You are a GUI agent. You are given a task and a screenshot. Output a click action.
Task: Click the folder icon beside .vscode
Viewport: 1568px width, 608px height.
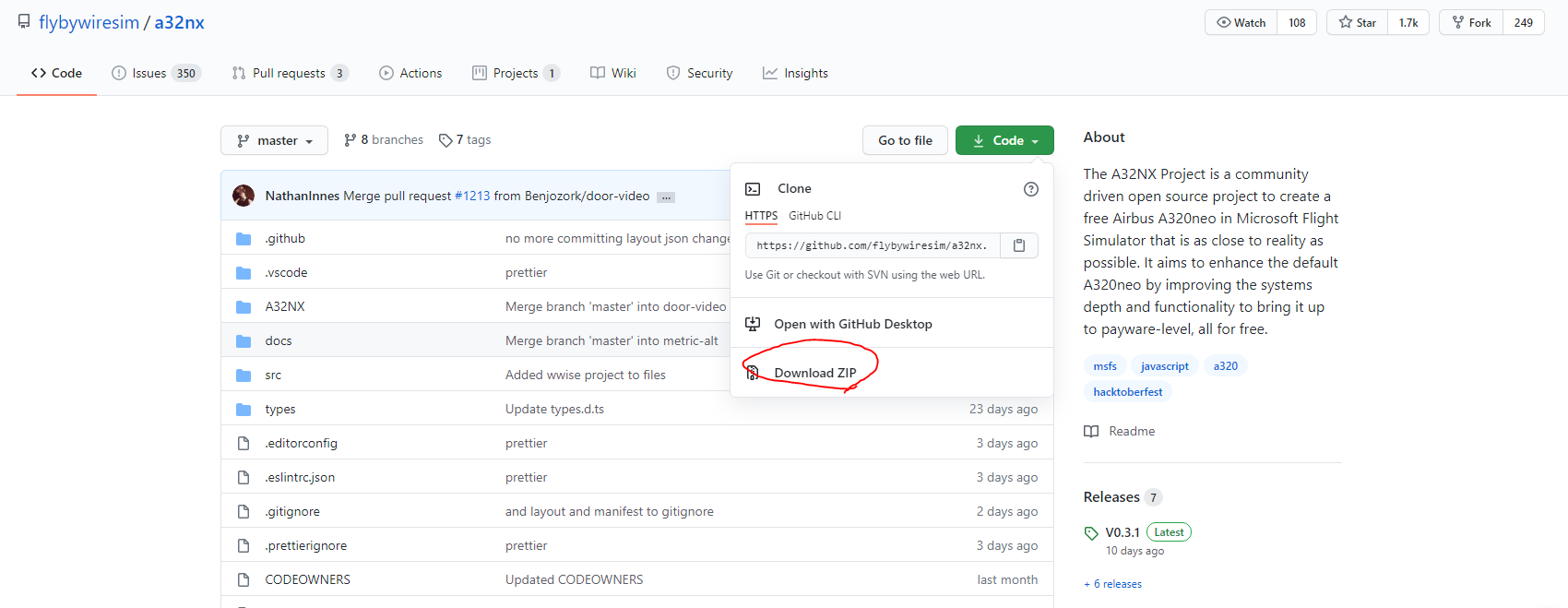[244, 272]
